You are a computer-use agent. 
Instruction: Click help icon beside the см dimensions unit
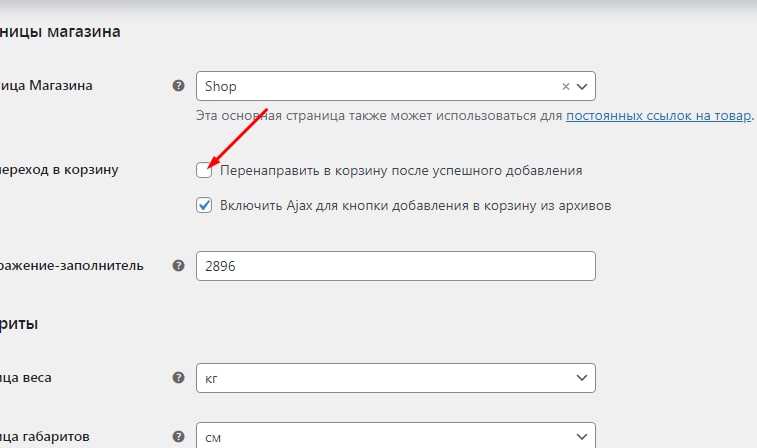[178, 437]
